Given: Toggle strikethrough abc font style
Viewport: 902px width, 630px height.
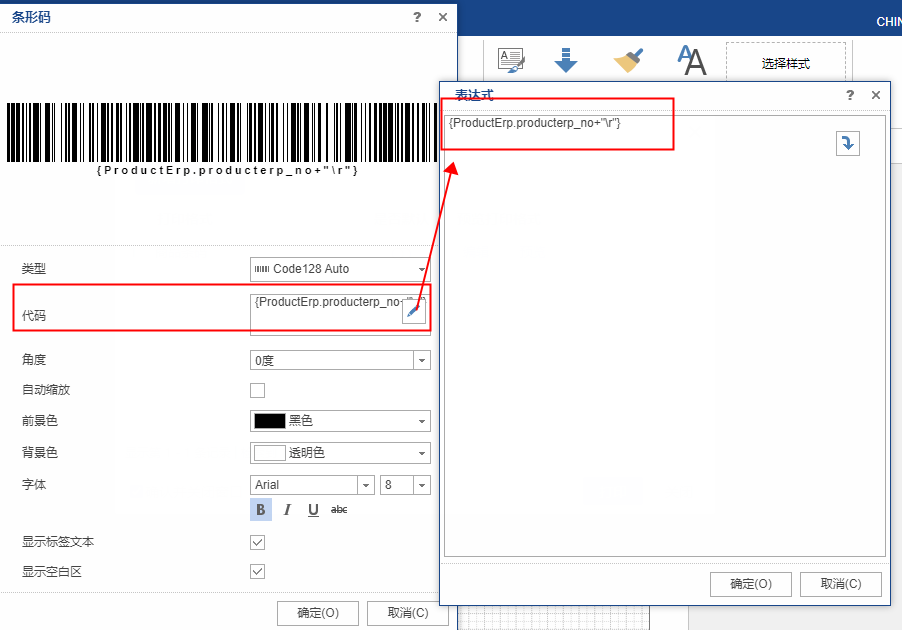Looking at the screenshot, I should tap(339, 510).
